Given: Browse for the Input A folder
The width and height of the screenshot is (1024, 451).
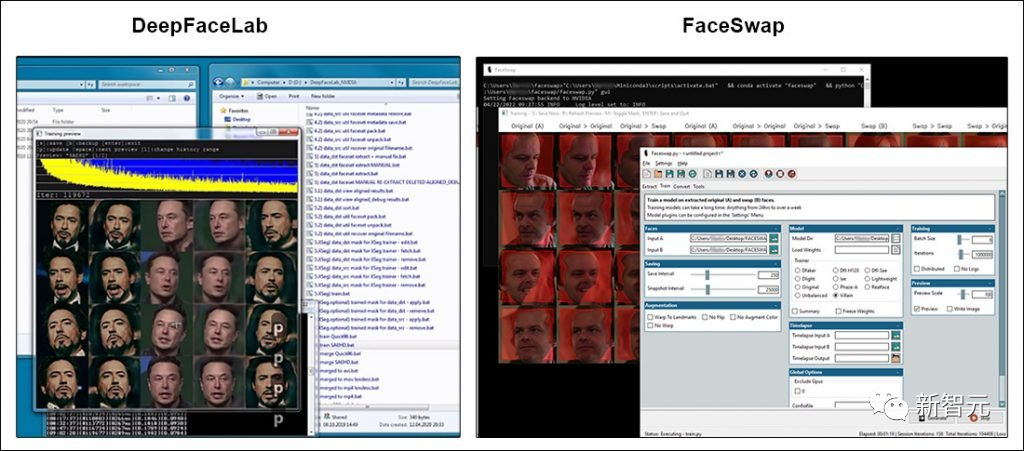Looking at the screenshot, I should coord(774,239).
